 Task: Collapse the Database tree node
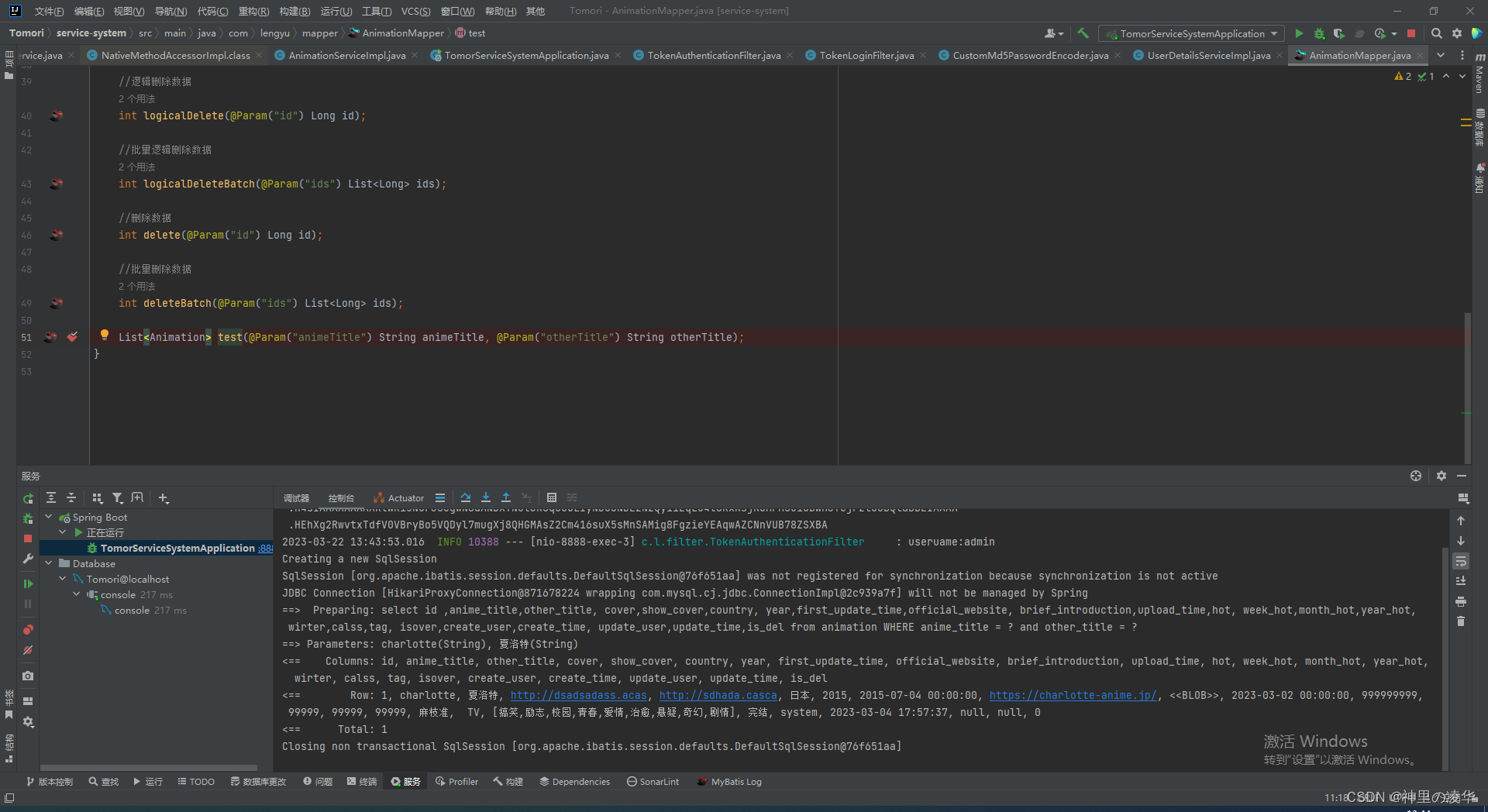click(49, 563)
